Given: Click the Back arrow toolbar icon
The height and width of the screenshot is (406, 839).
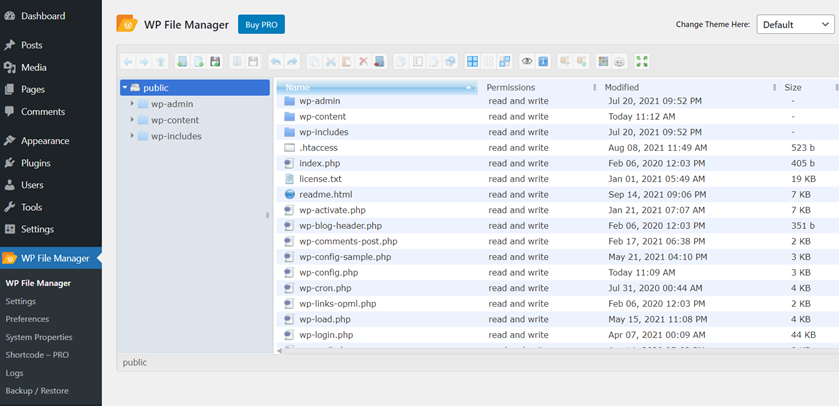Looking at the screenshot, I should point(128,62).
